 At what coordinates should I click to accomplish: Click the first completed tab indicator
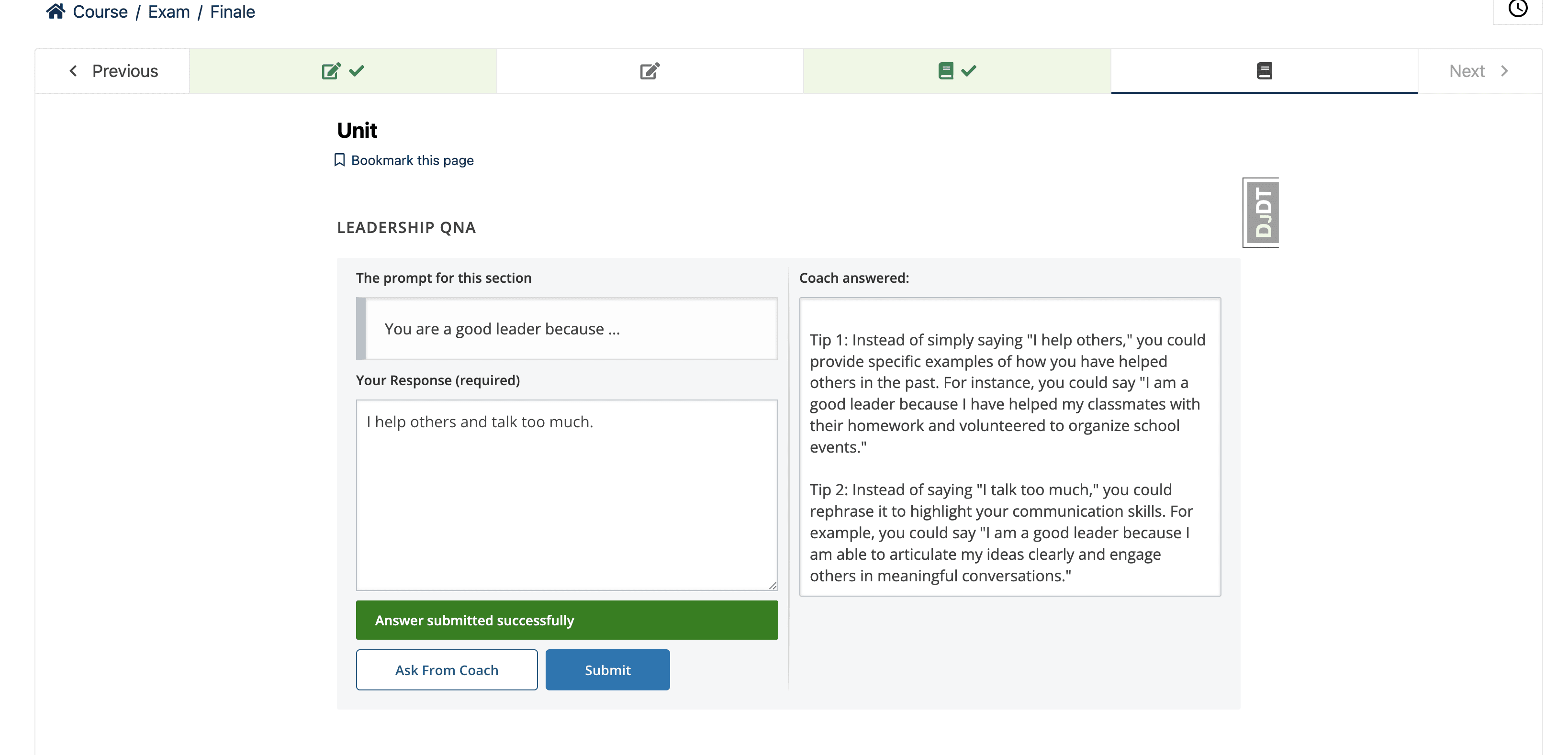coord(343,70)
